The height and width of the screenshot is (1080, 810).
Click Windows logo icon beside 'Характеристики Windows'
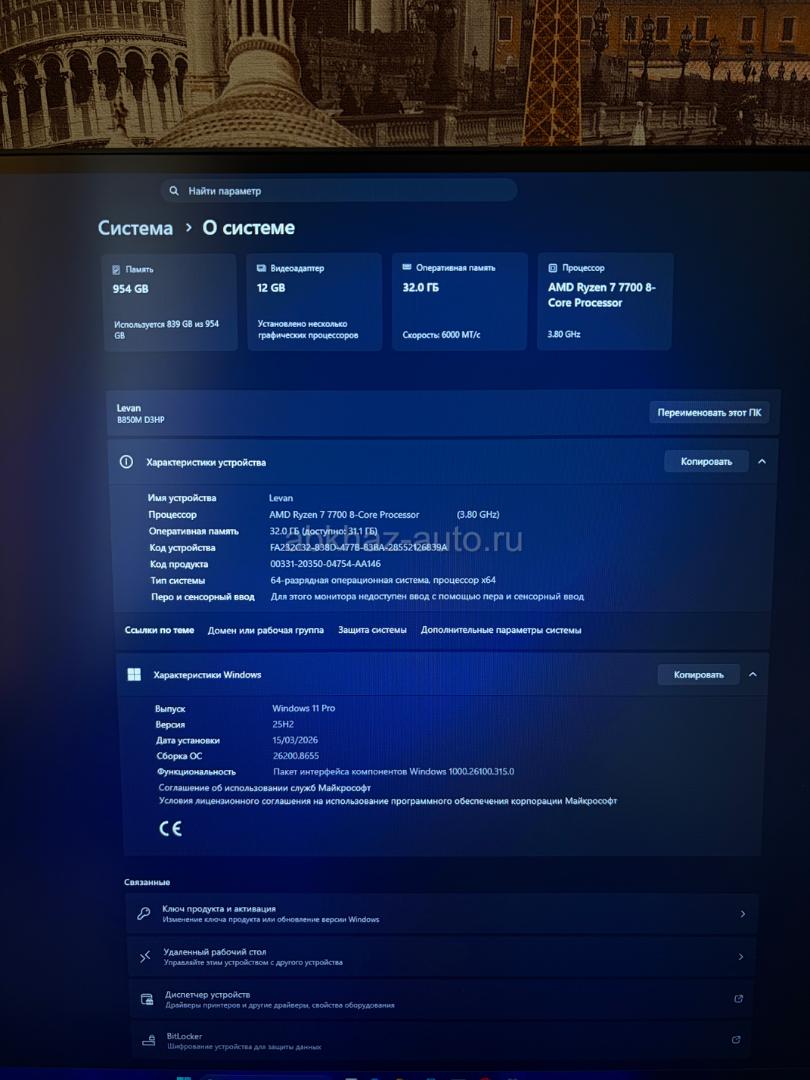tap(134, 674)
